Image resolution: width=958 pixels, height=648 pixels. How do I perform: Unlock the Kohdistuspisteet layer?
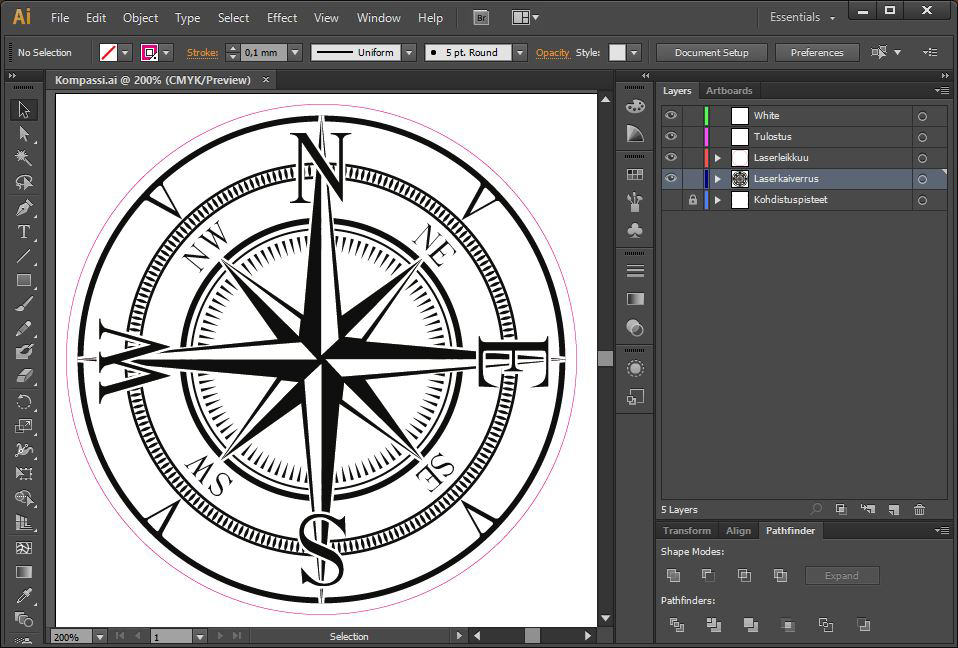pos(692,200)
